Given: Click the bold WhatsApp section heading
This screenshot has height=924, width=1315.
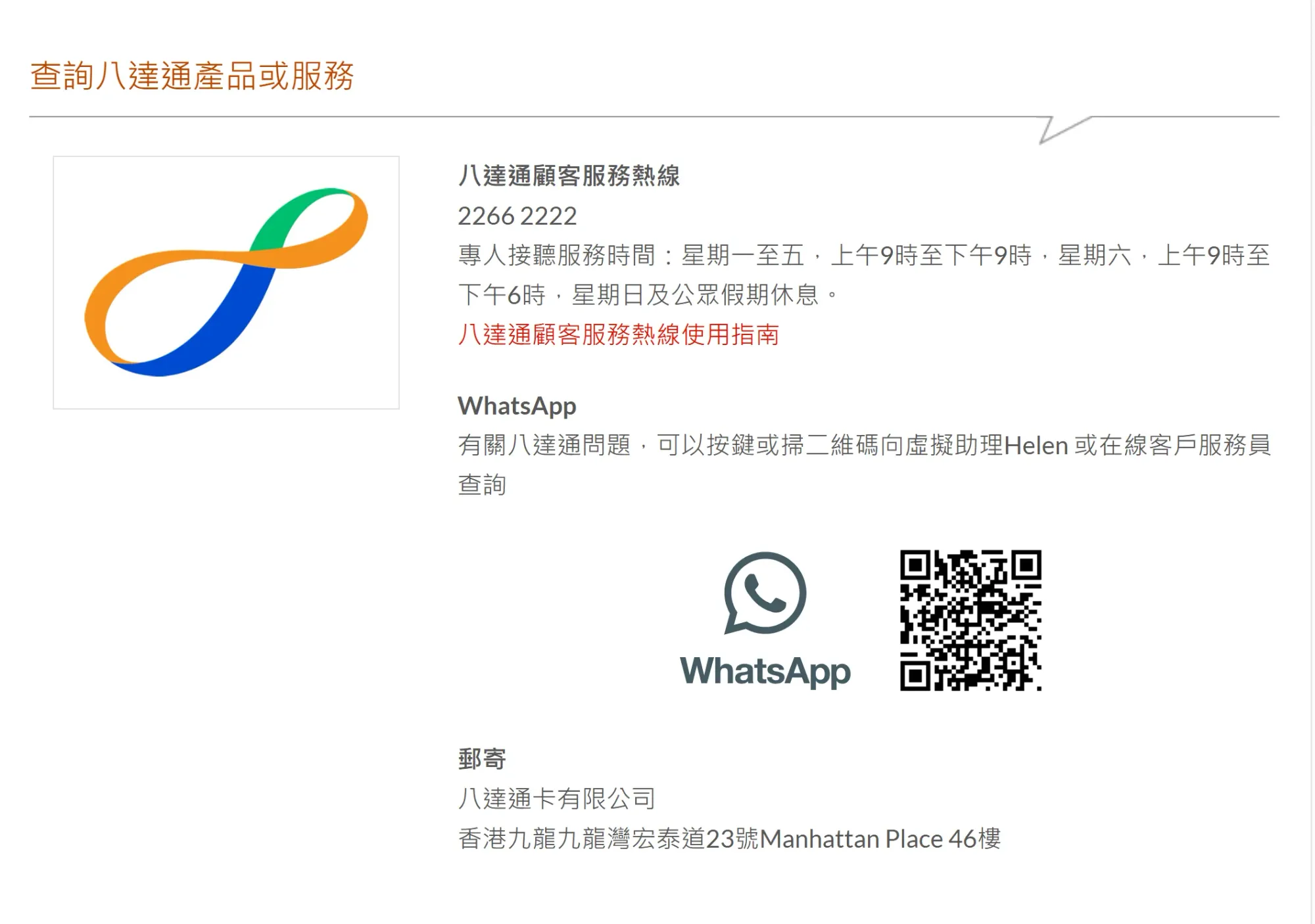Looking at the screenshot, I should coord(517,406).
